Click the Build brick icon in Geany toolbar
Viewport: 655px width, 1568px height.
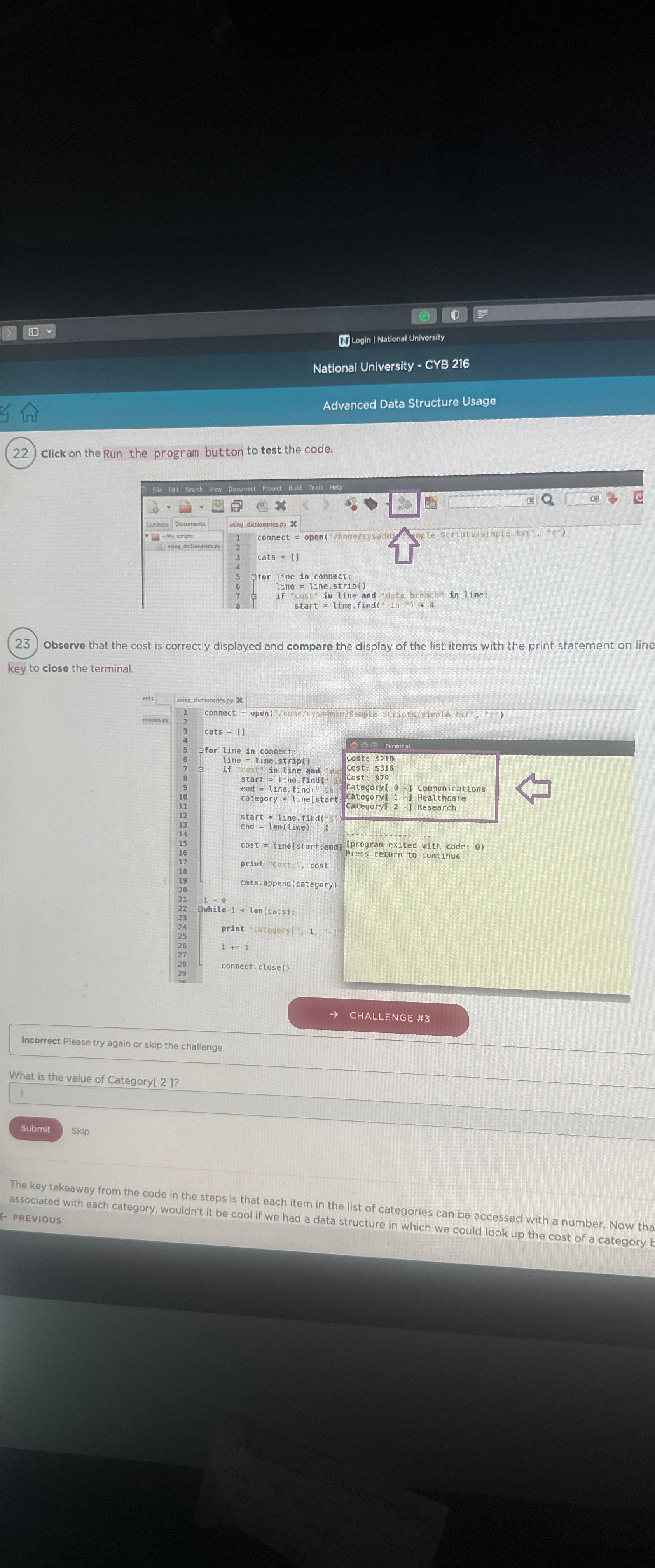(371, 503)
